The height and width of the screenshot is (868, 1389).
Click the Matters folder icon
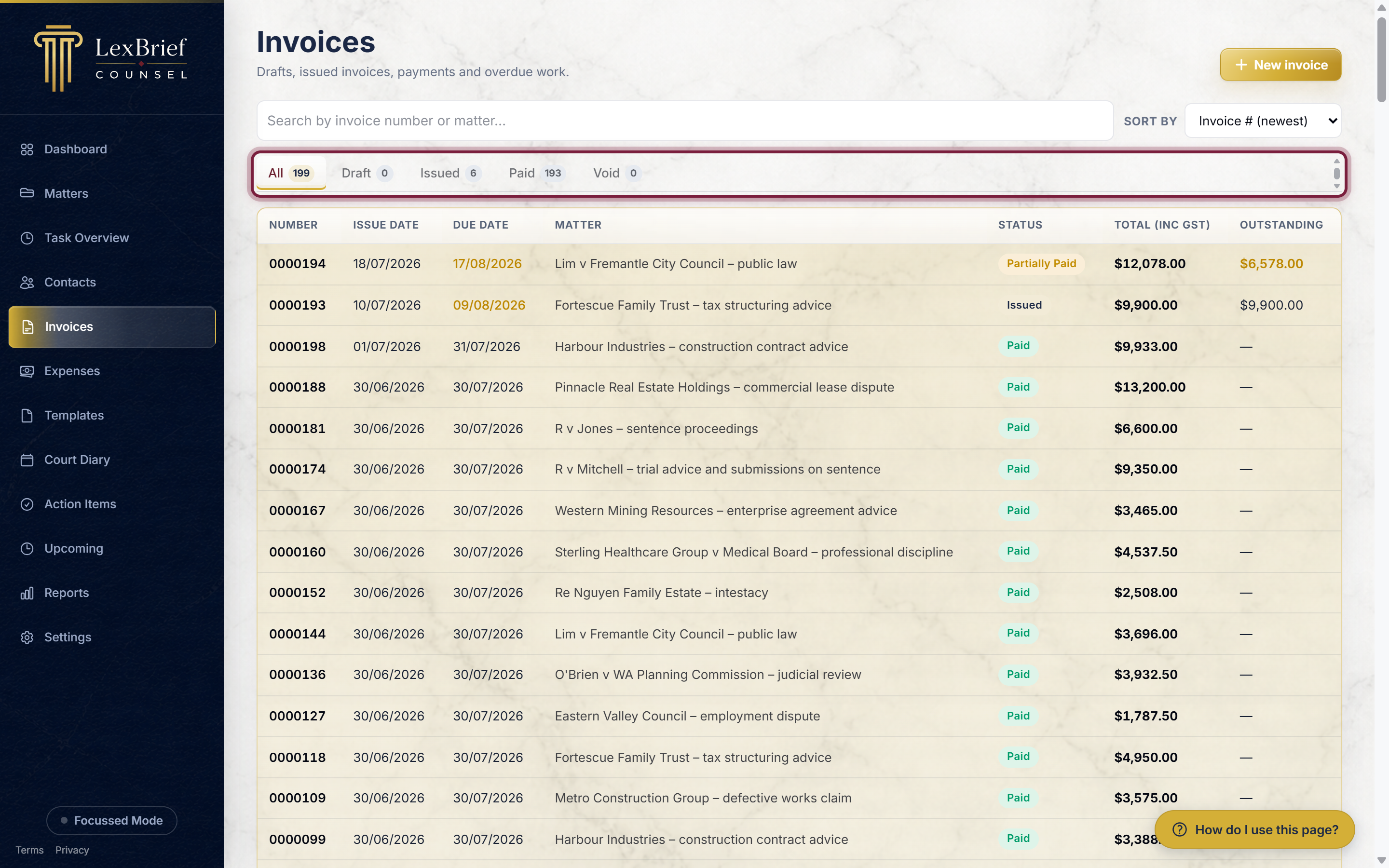tap(27, 193)
